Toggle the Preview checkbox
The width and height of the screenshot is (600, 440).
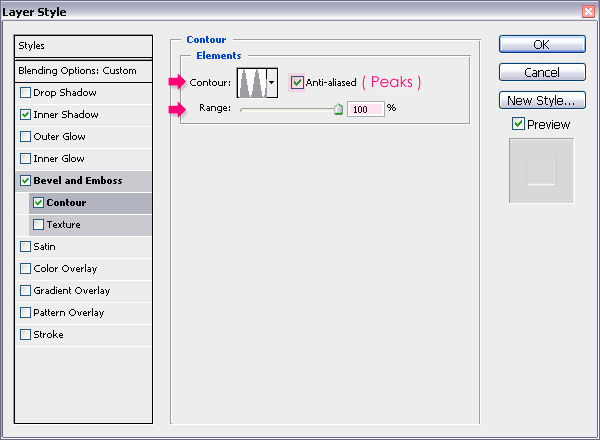[518, 124]
